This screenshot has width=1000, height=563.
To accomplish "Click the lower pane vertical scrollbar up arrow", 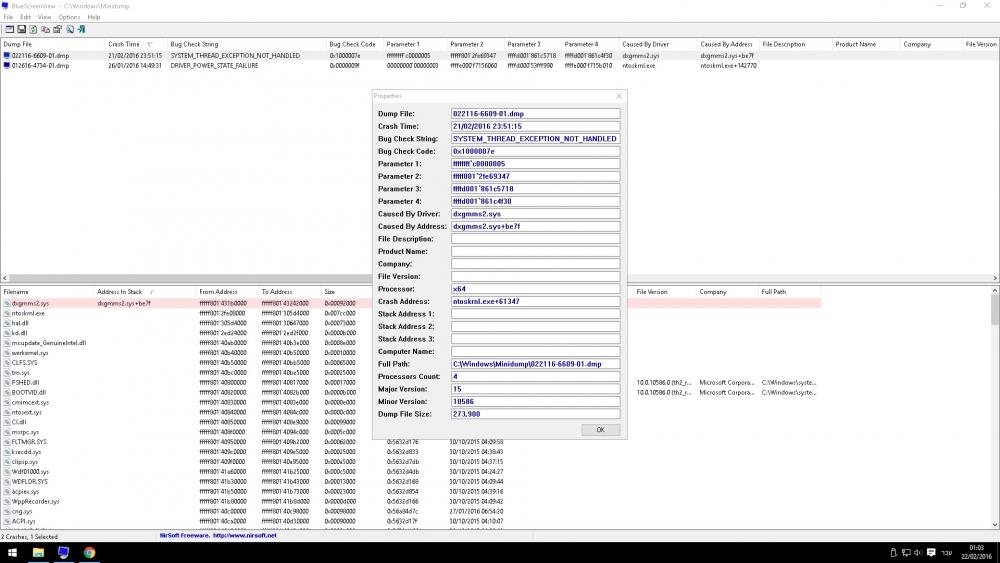I will point(995,291).
